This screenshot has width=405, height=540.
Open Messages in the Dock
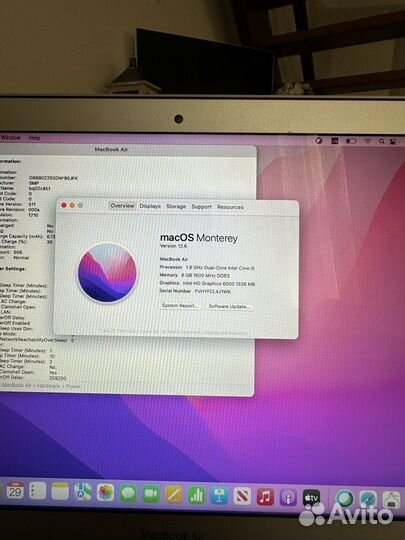point(128,493)
